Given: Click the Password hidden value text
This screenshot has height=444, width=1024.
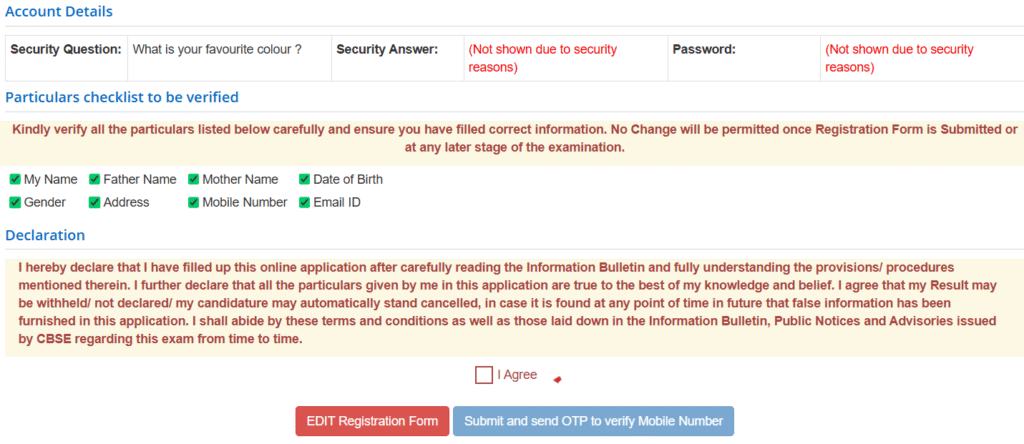Looking at the screenshot, I should (x=899, y=58).
